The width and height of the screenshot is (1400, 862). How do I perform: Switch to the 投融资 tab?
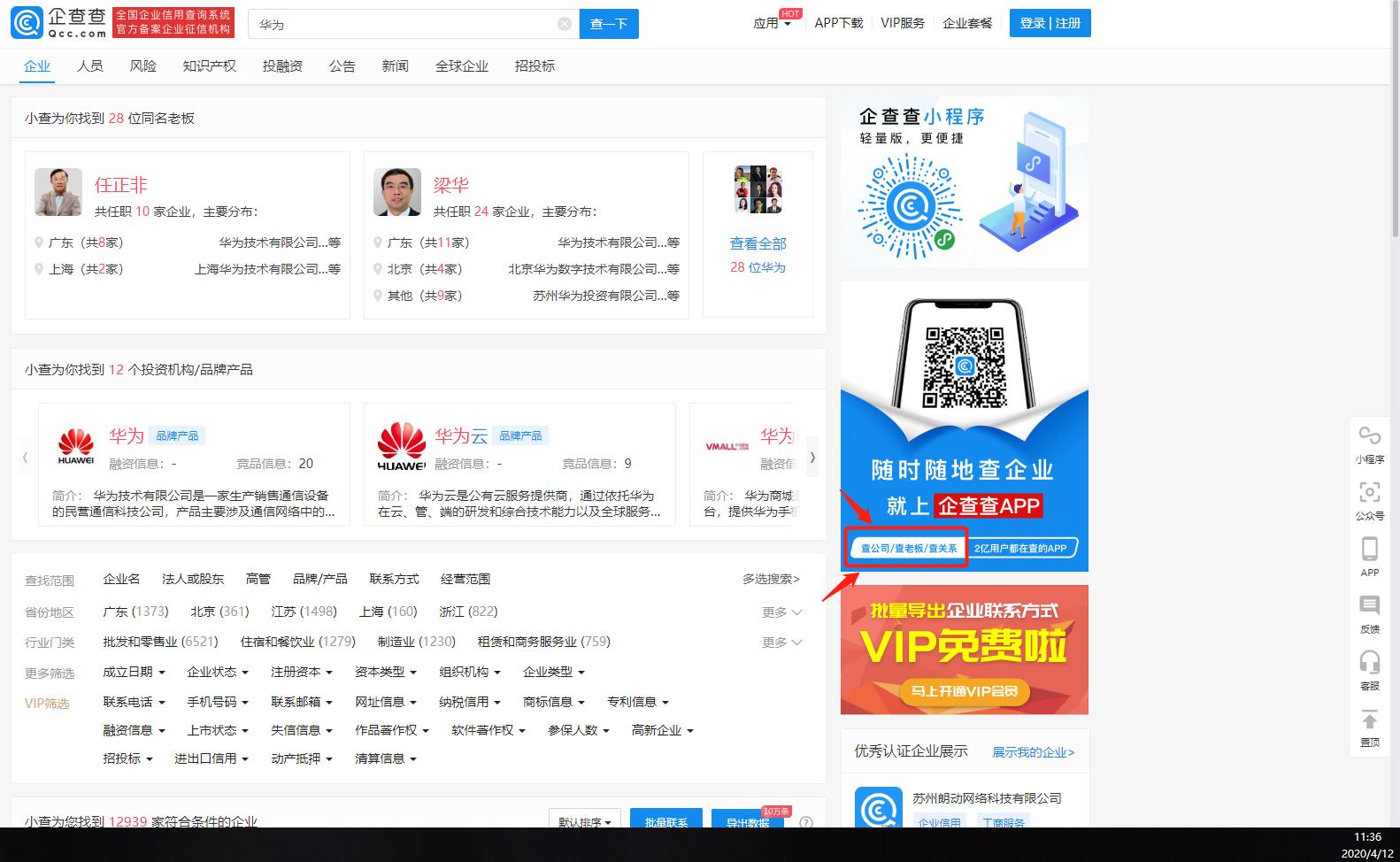[283, 65]
